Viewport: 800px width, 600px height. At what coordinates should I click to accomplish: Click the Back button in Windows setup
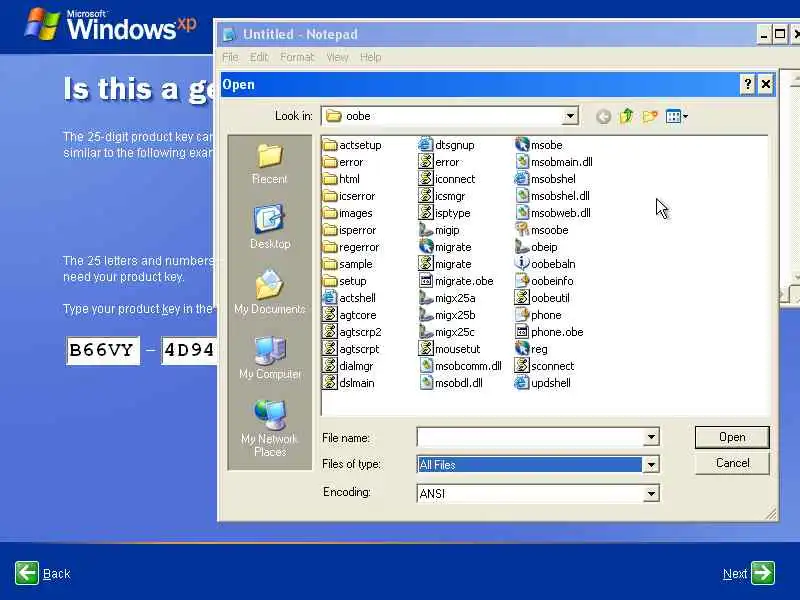[43, 573]
